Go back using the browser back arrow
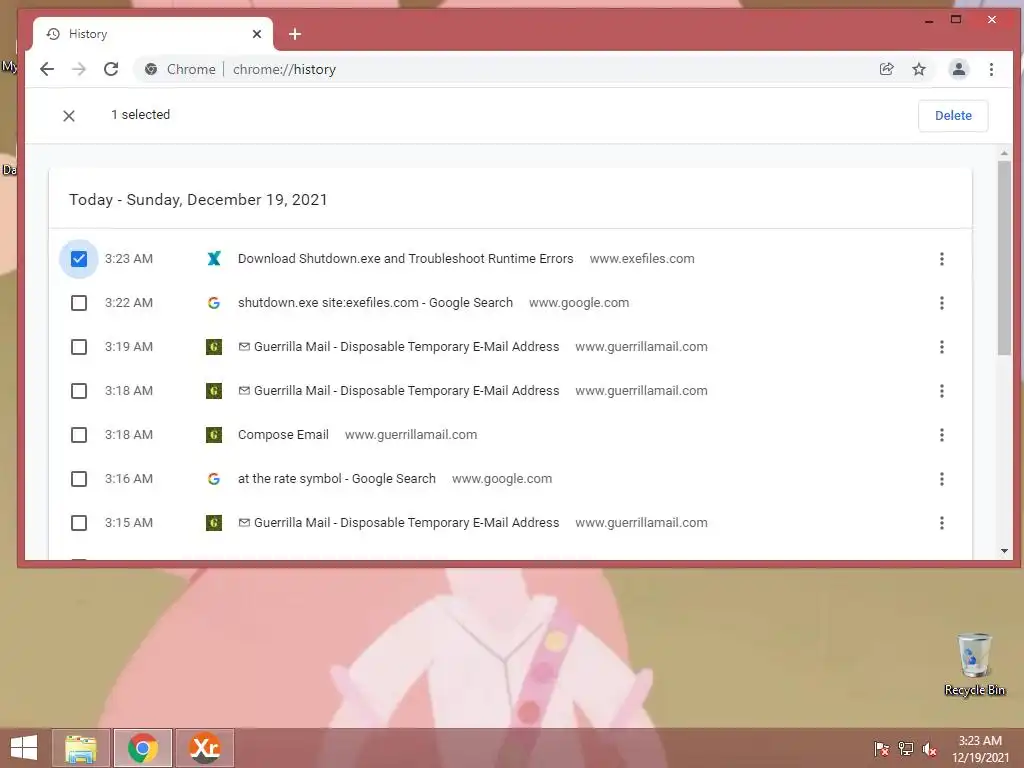This screenshot has width=1024, height=768. click(46, 69)
